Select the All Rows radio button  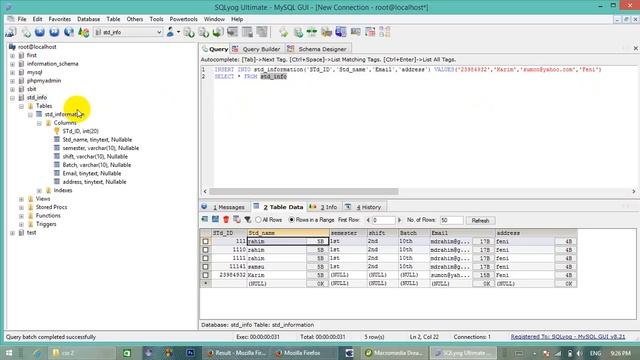[x=258, y=220]
